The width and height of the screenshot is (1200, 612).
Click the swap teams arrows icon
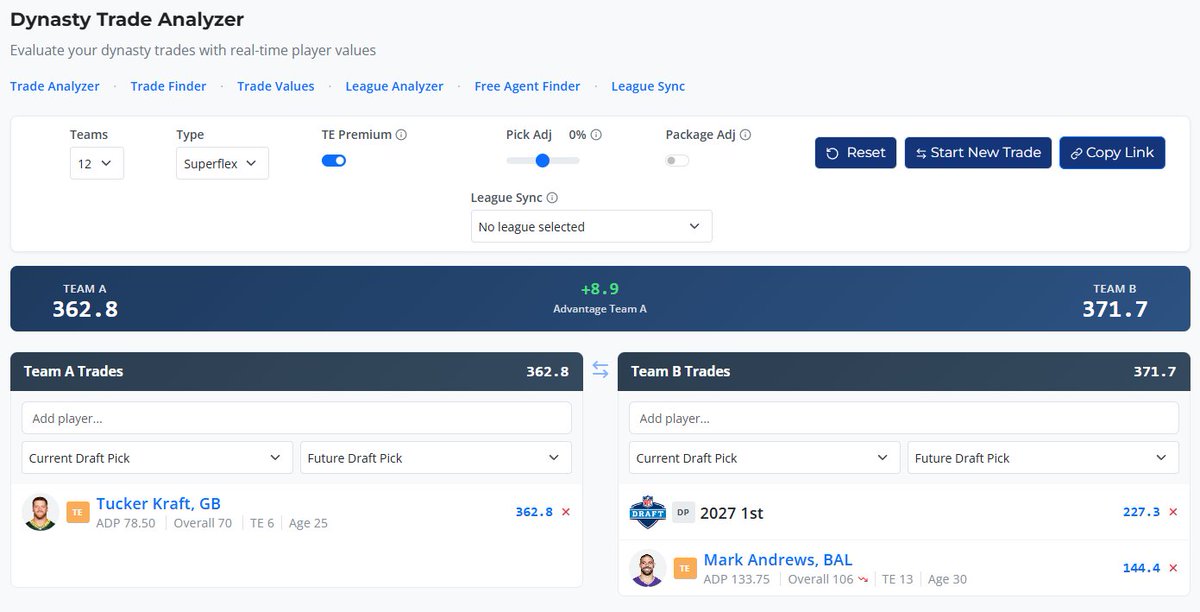pos(600,370)
